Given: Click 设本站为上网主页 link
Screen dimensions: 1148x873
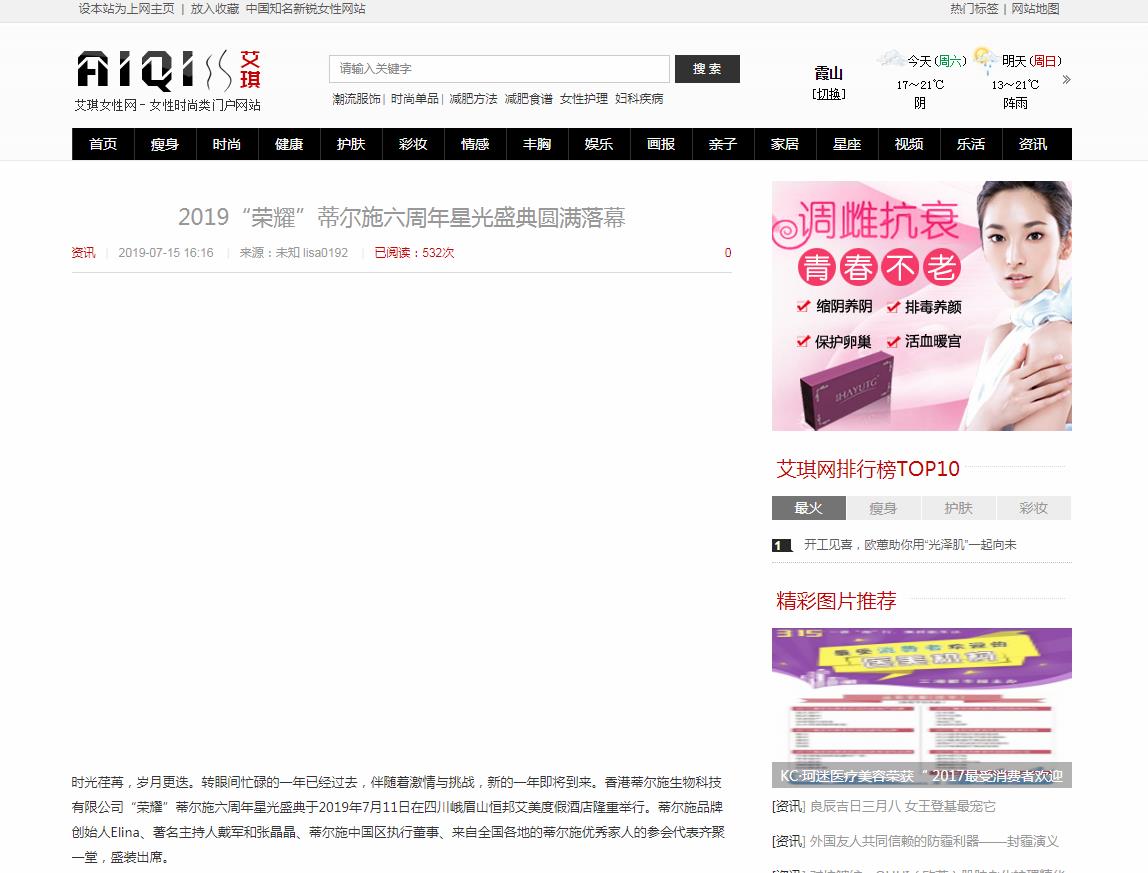Looking at the screenshot, I should (127, 9).
